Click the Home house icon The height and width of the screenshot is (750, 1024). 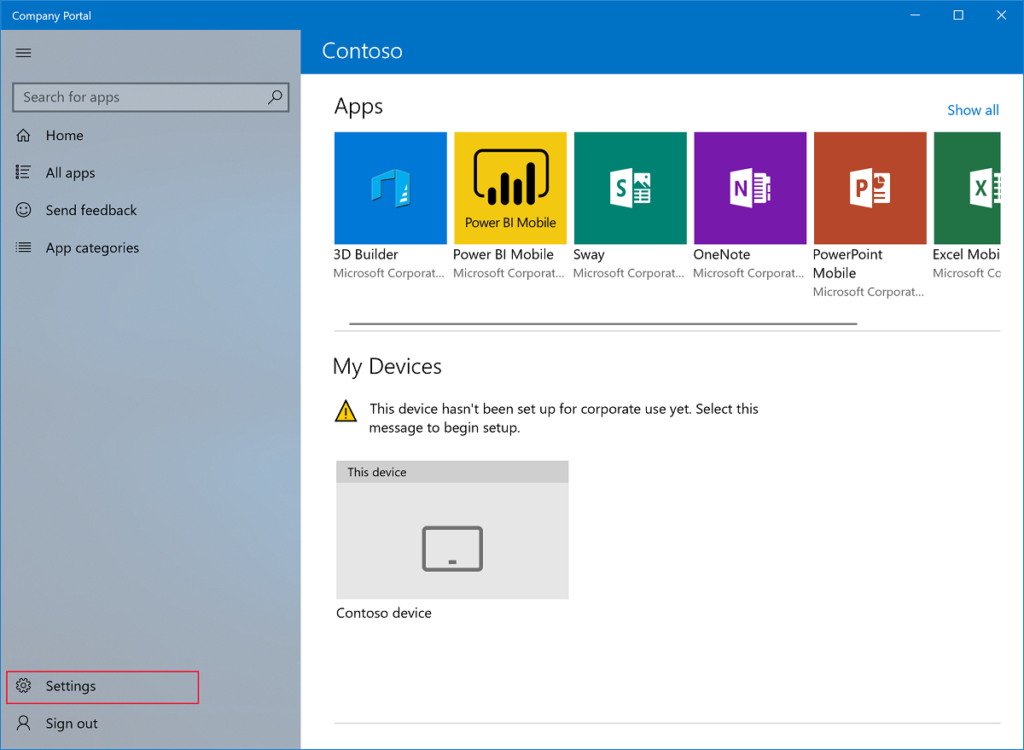point(24,135)
